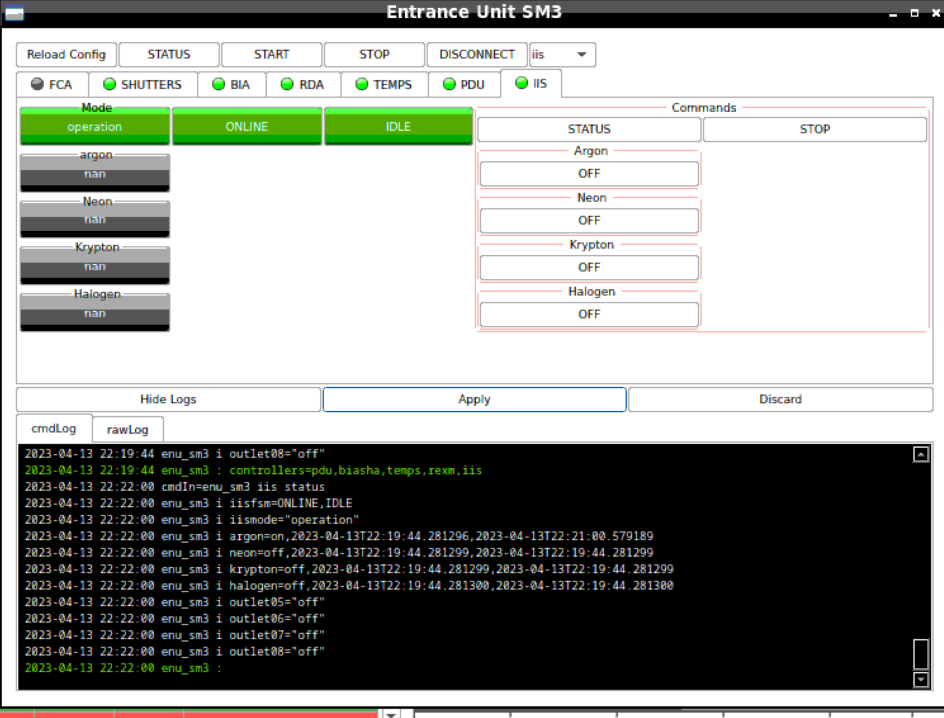Select the BIA tab
The image size is (944, 718).
230,85
